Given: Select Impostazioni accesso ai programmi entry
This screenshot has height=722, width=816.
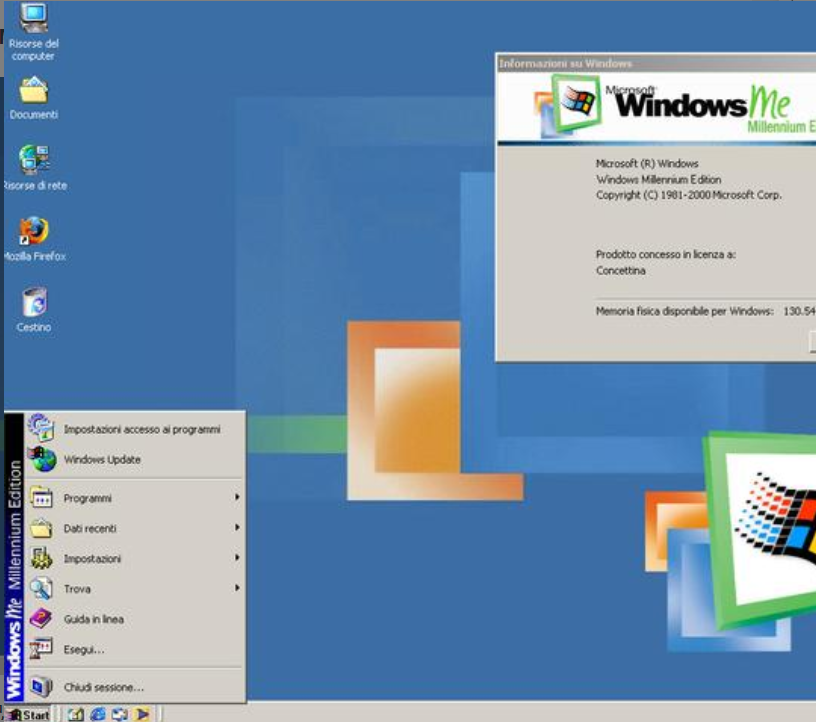Looking at the screenshot, I should click(x=141, y=429).
